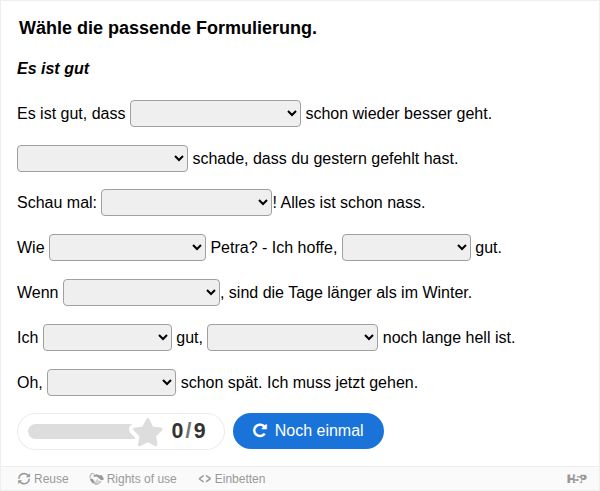Open the Reuse link
The image size is (600, 491).
click(43, 479)
